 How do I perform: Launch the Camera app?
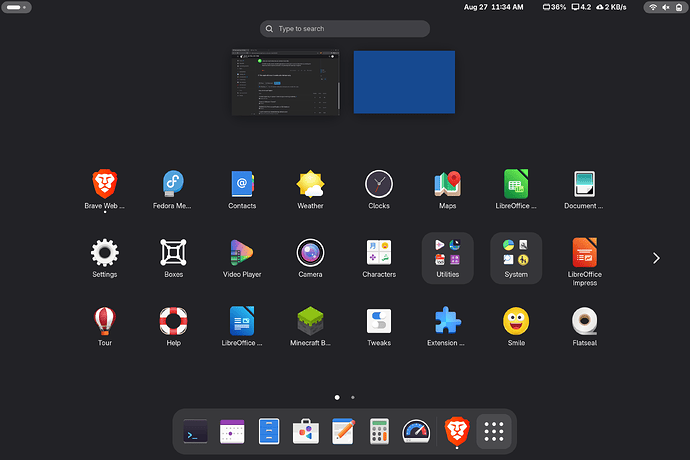coord(310,258)
